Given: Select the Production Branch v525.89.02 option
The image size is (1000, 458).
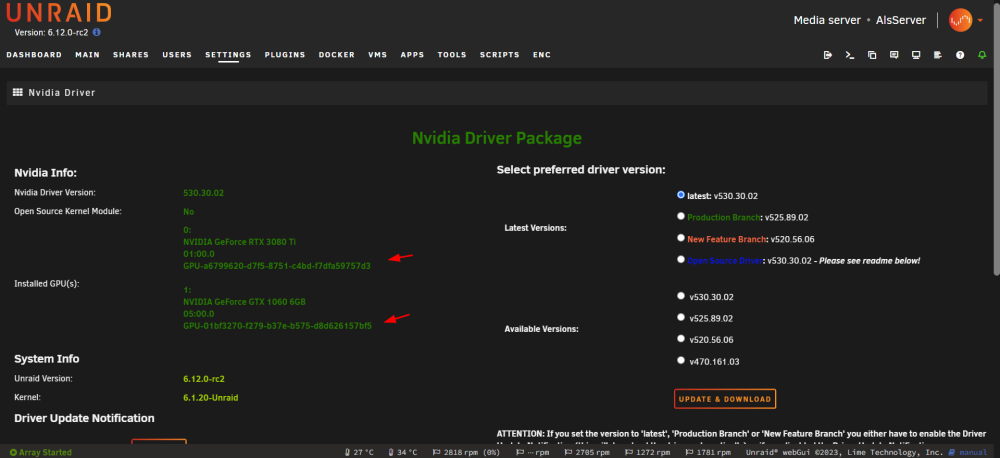Looking at the screenshot, I should [x=681, y=216].
